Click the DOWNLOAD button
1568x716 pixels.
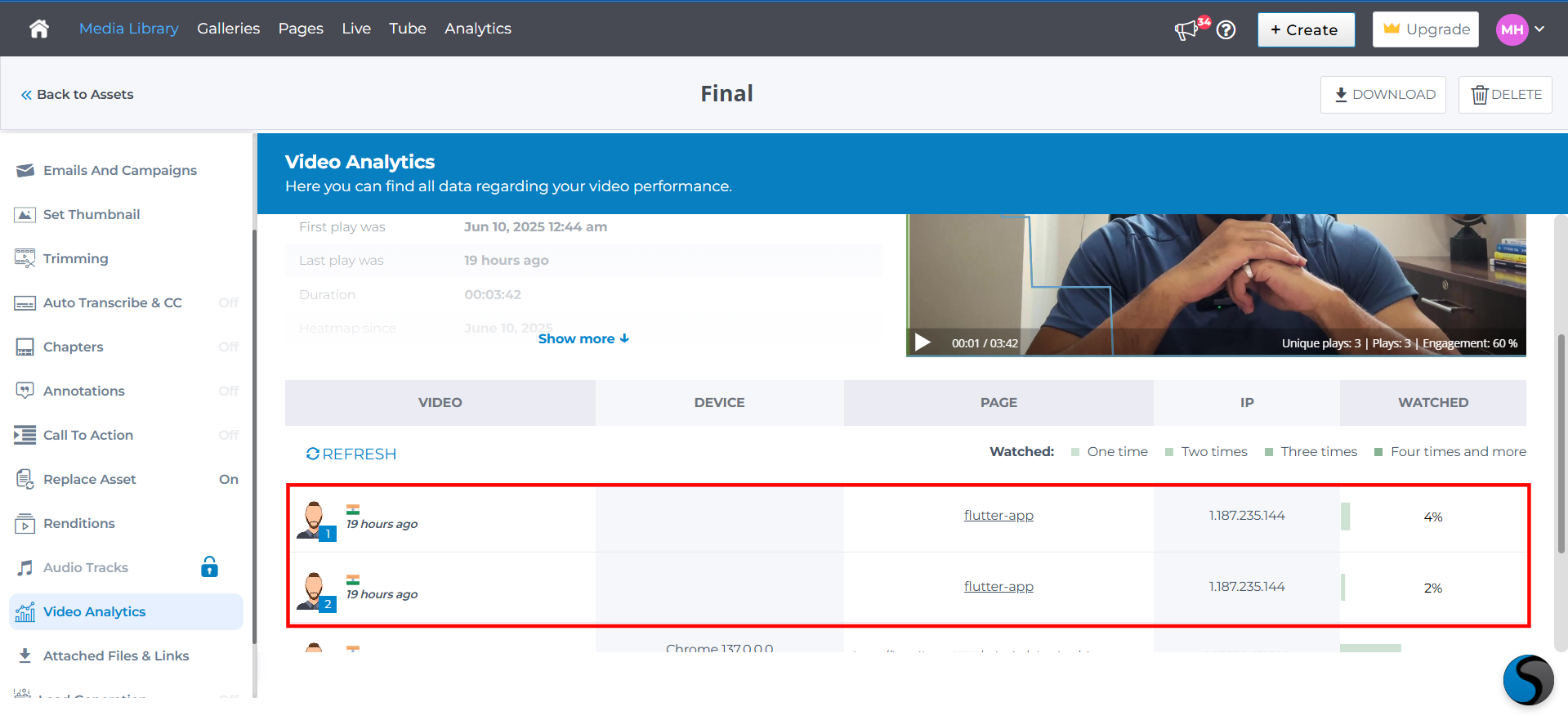[x=1383, y=95]
